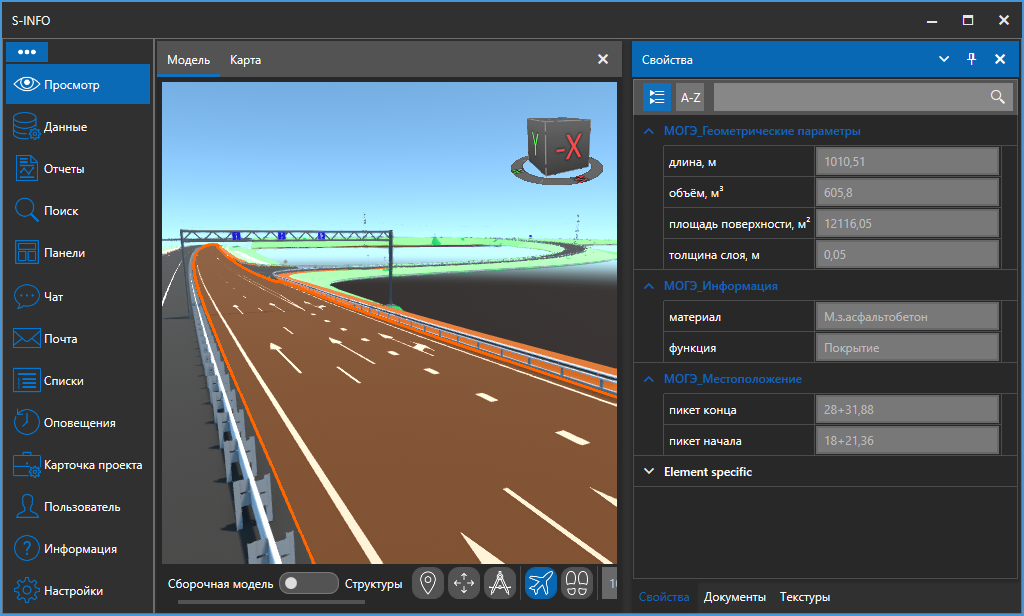Screen dimensions: 1024x616
Task: Click the location pin icon in viewer toolbar
Action: click(429, 582)
